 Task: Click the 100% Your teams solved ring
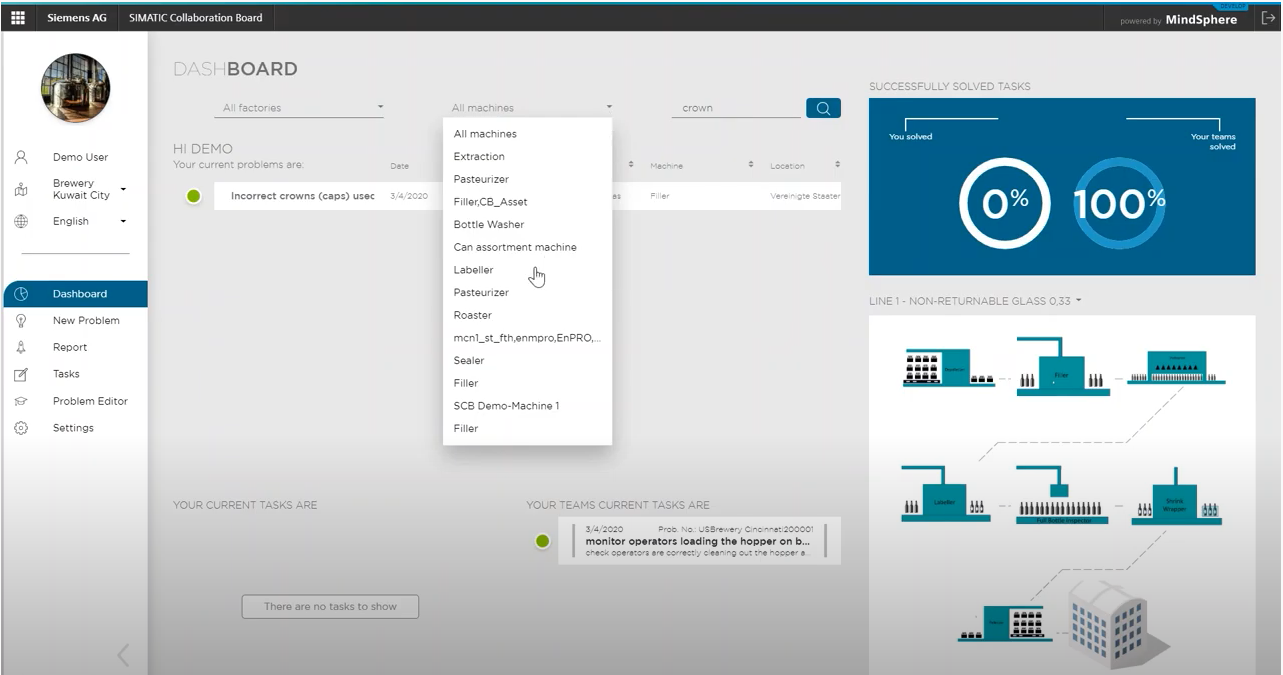[1120, 203]
